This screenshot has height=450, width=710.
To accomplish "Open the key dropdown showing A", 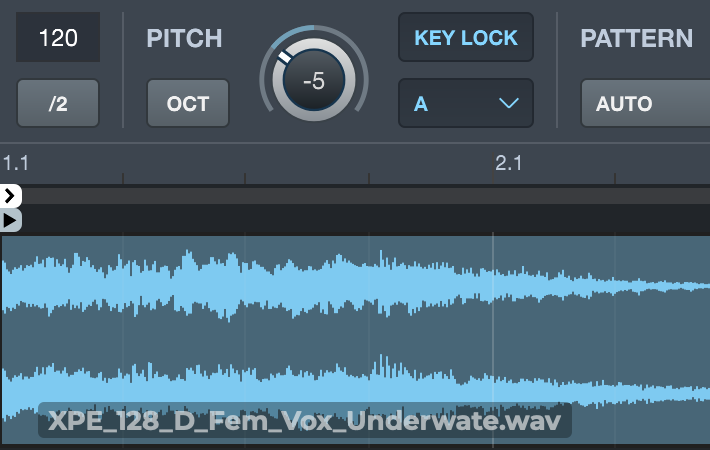I will point(466,103).
